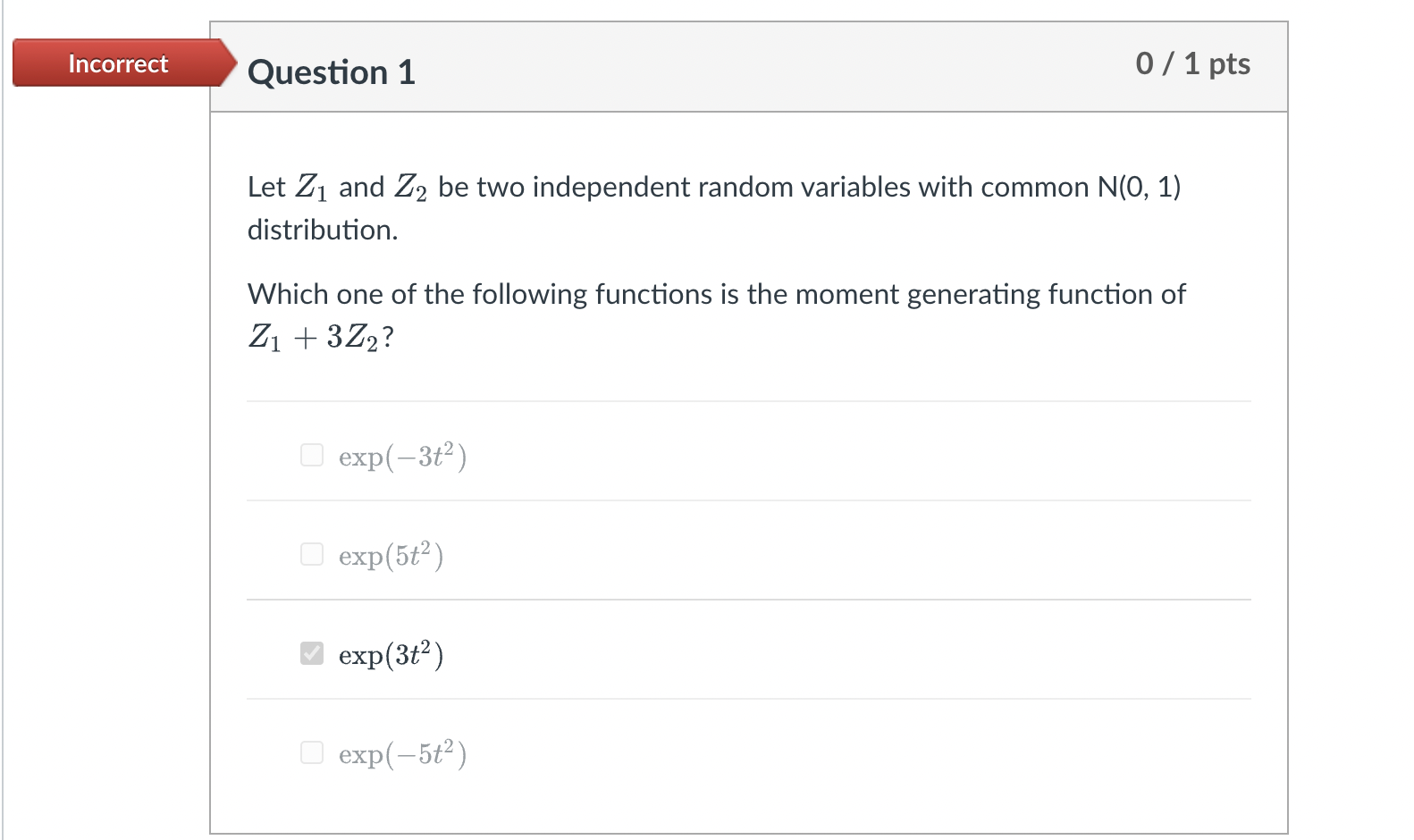Select the exp(5t²) answer checkbox
The height and width of the screenshot is (840, 1414).
(311, 554)
